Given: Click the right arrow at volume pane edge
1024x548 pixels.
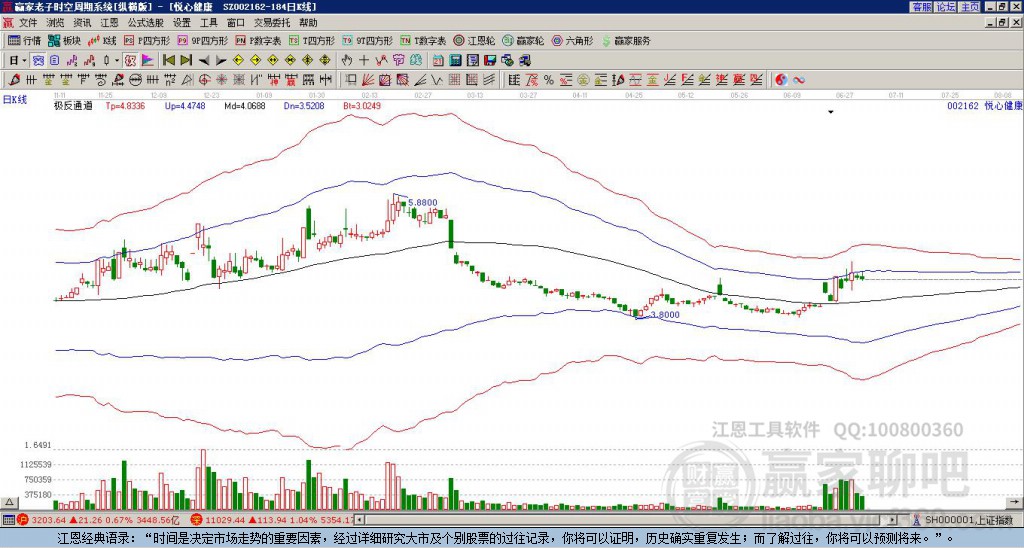Looking at the screenshot, I should tap(1015, 502).
